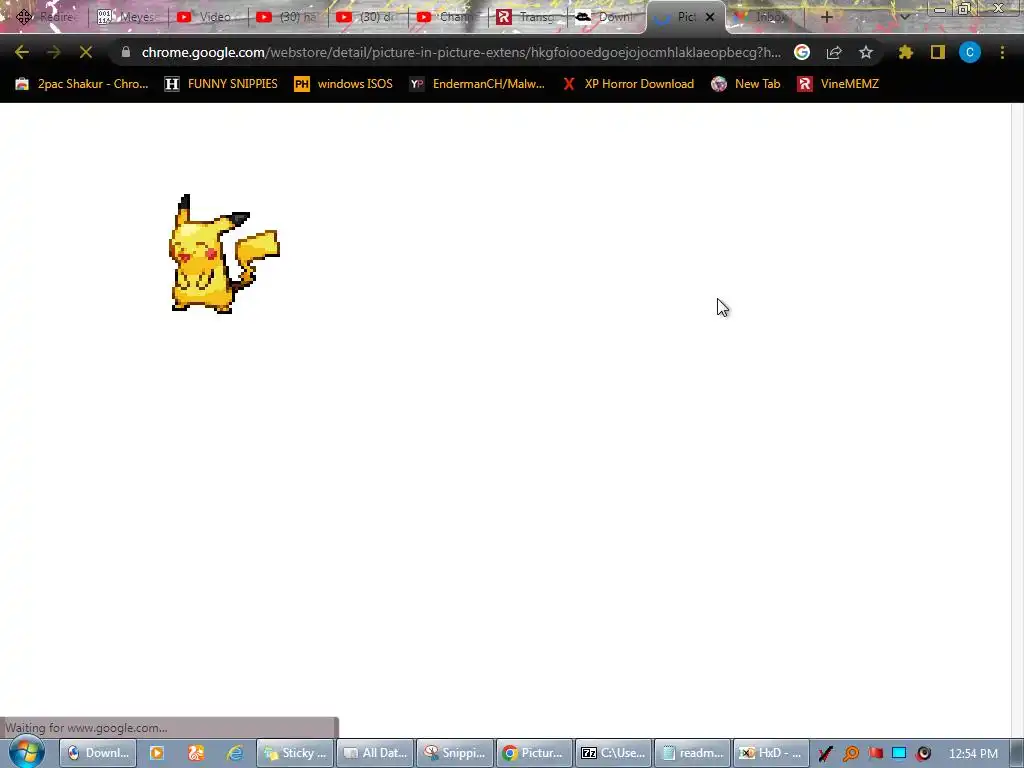Click the Google icon in the address bar
This screenshot has width=1024, height=768.
tap(802, 52)
